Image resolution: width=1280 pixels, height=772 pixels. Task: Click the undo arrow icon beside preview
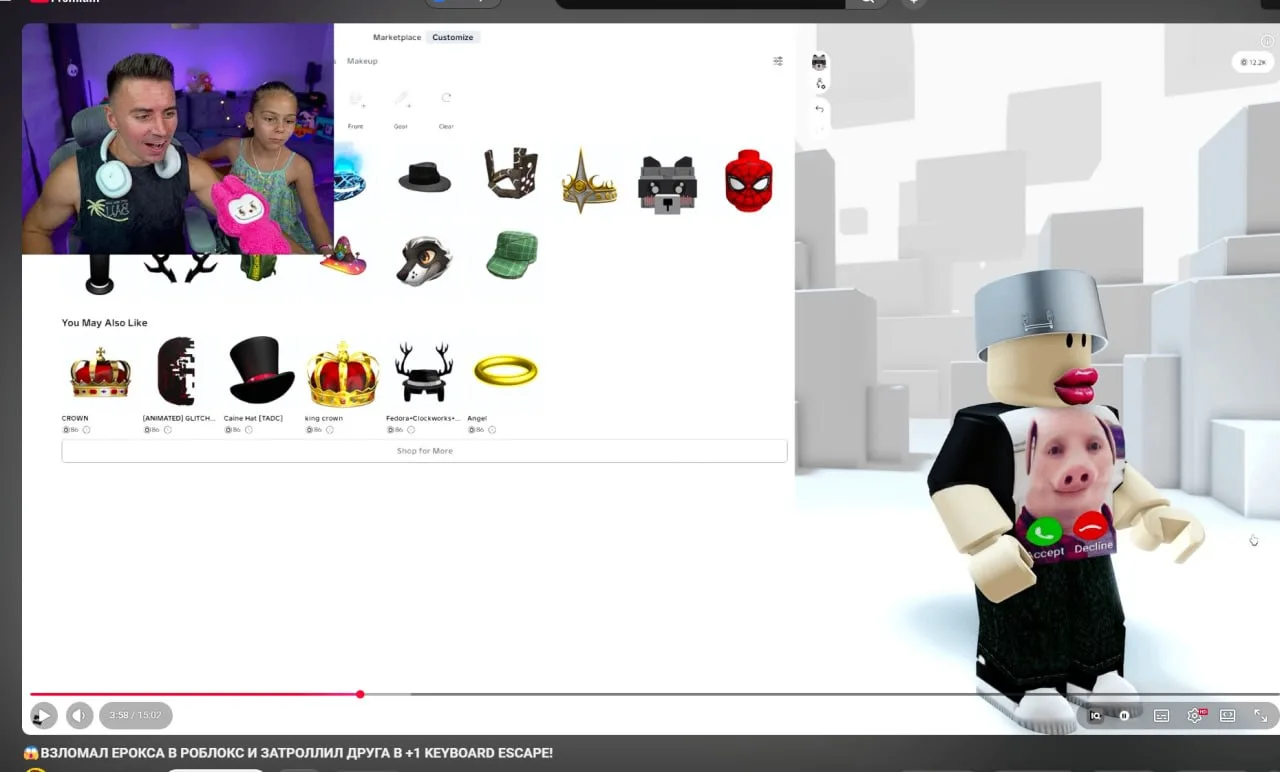tap(820, 109)
